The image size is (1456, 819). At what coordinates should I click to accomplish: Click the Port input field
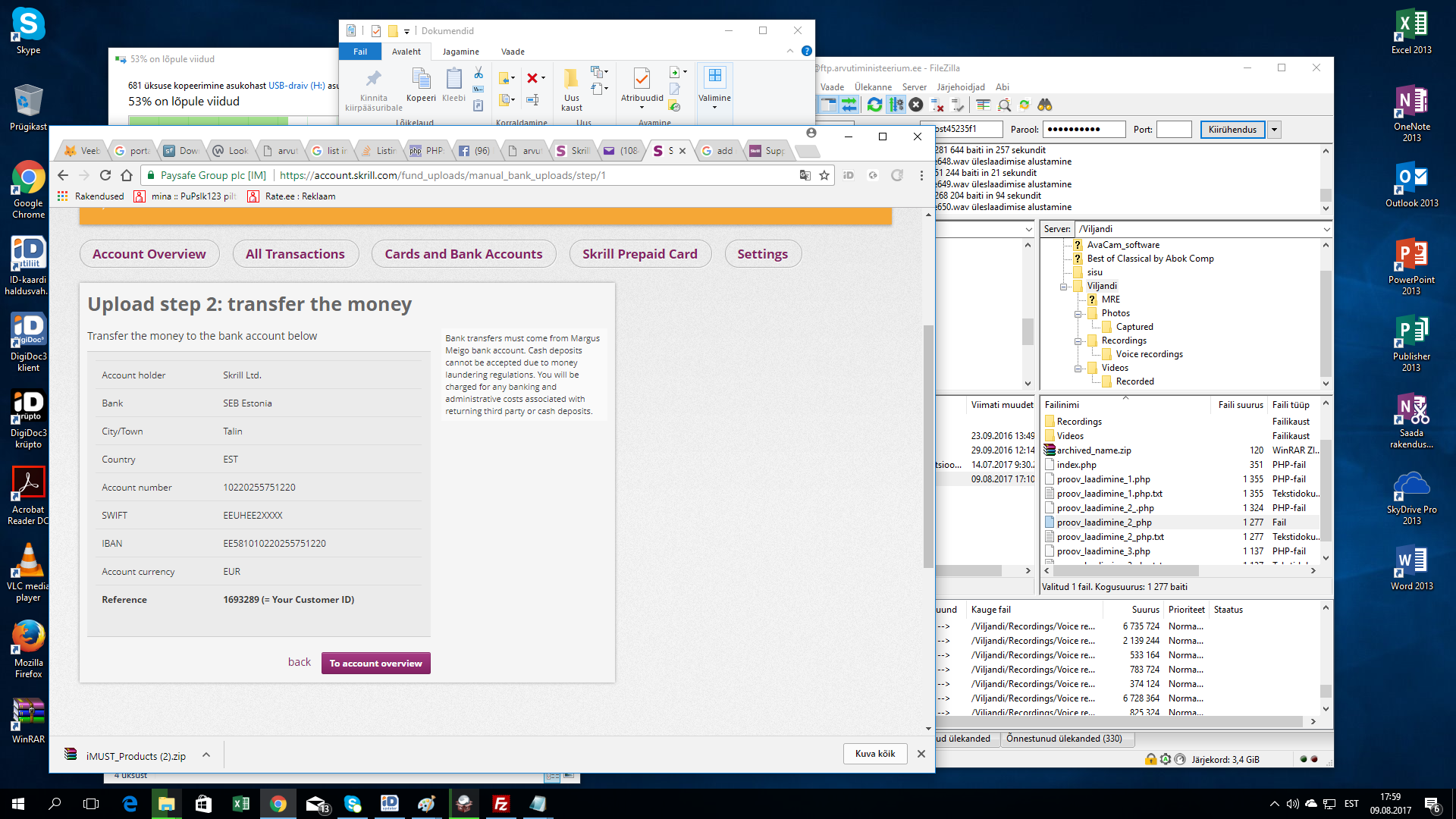(1174, 130)
